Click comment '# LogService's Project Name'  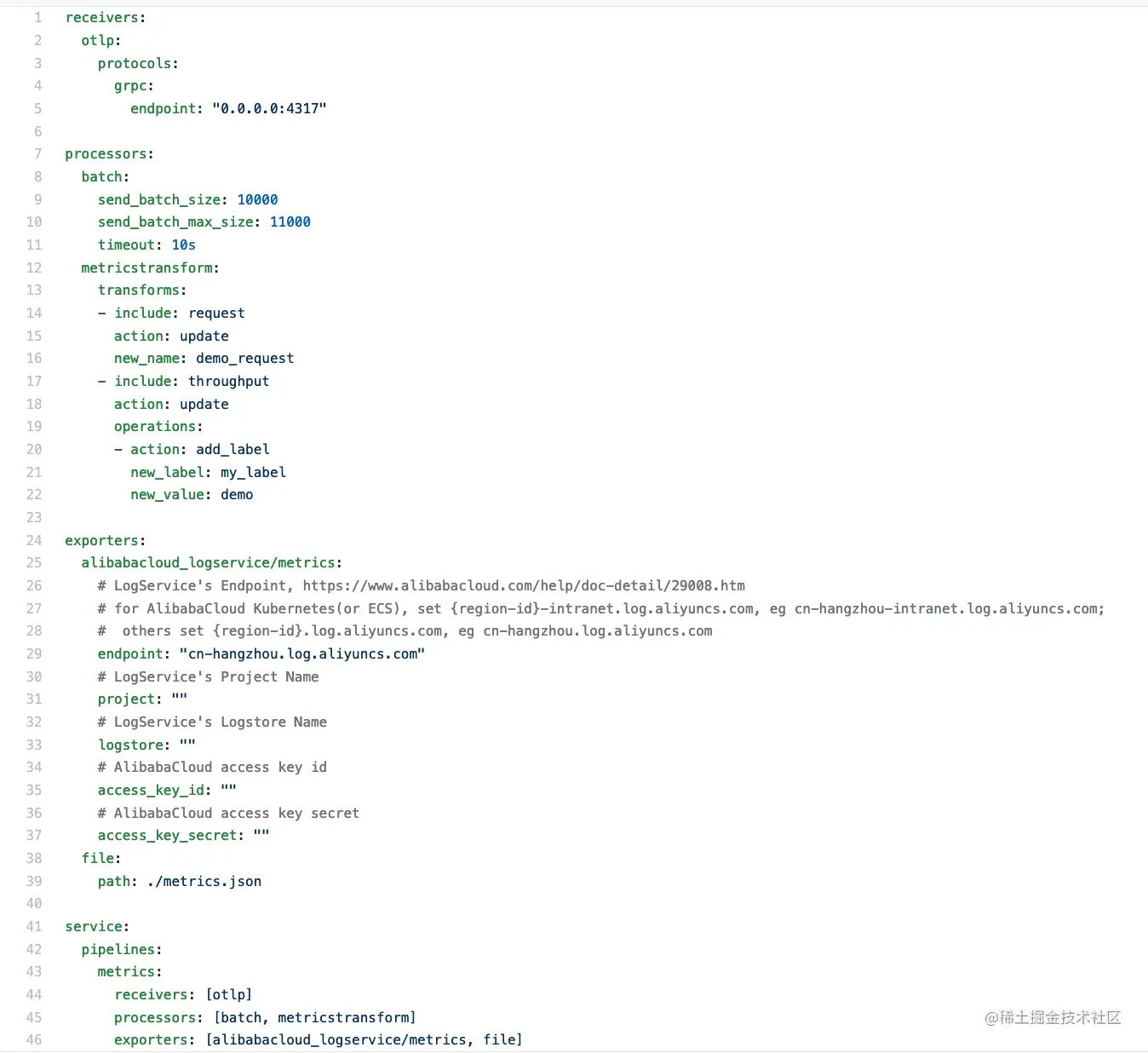pos(208,676)
